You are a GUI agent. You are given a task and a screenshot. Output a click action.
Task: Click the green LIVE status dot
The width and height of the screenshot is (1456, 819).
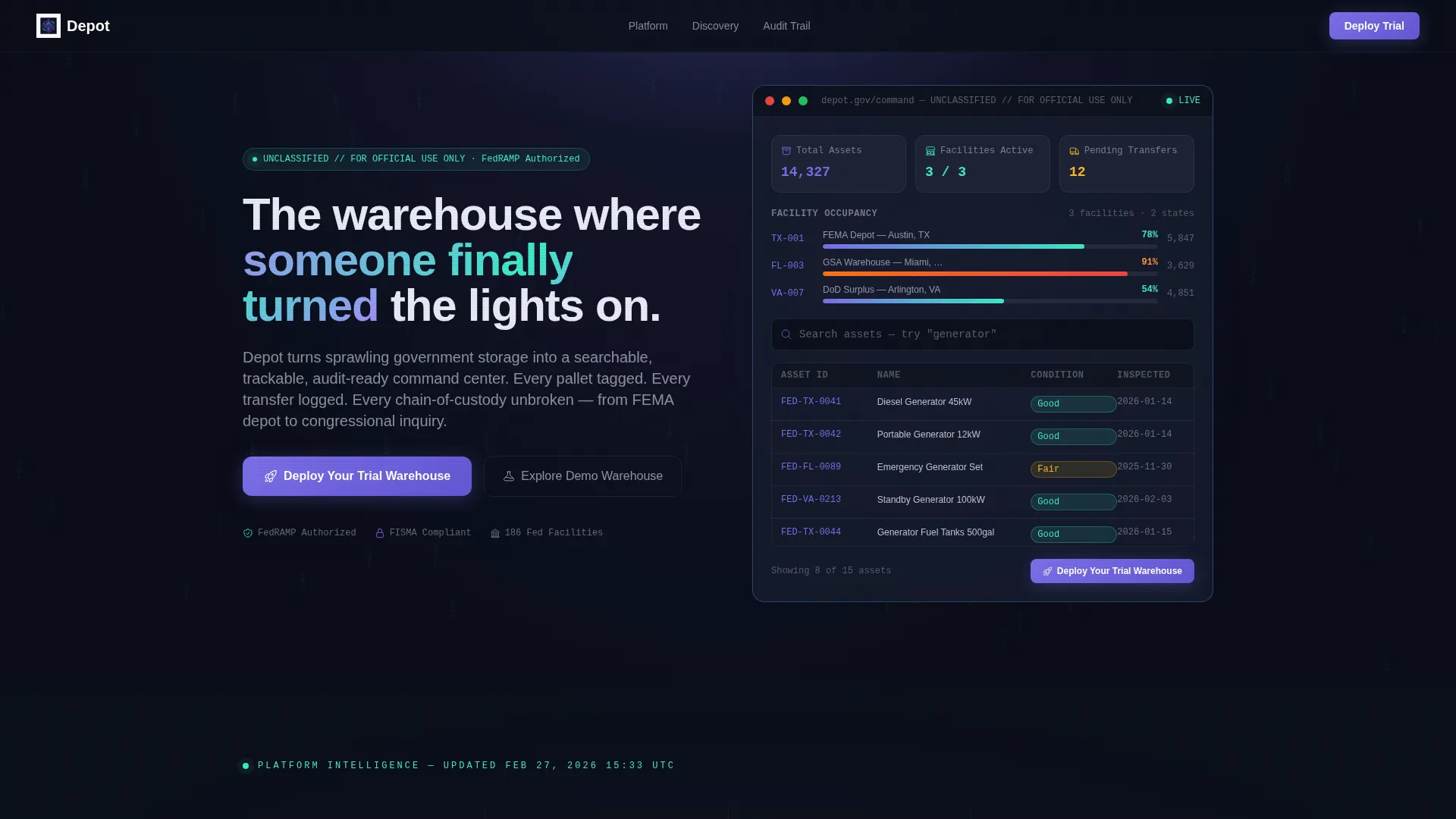tap(1169, 101)
